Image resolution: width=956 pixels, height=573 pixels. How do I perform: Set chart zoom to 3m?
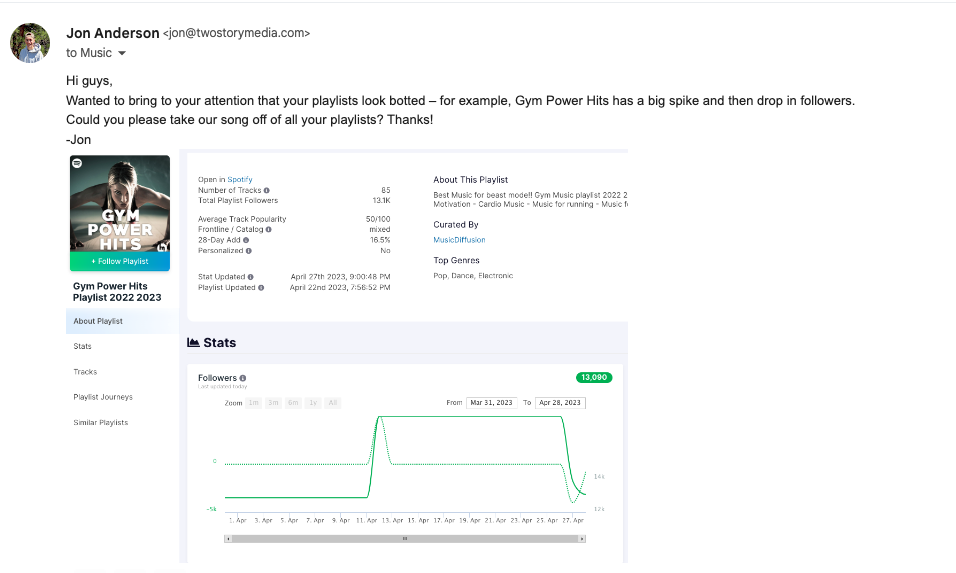pos(273,403)
